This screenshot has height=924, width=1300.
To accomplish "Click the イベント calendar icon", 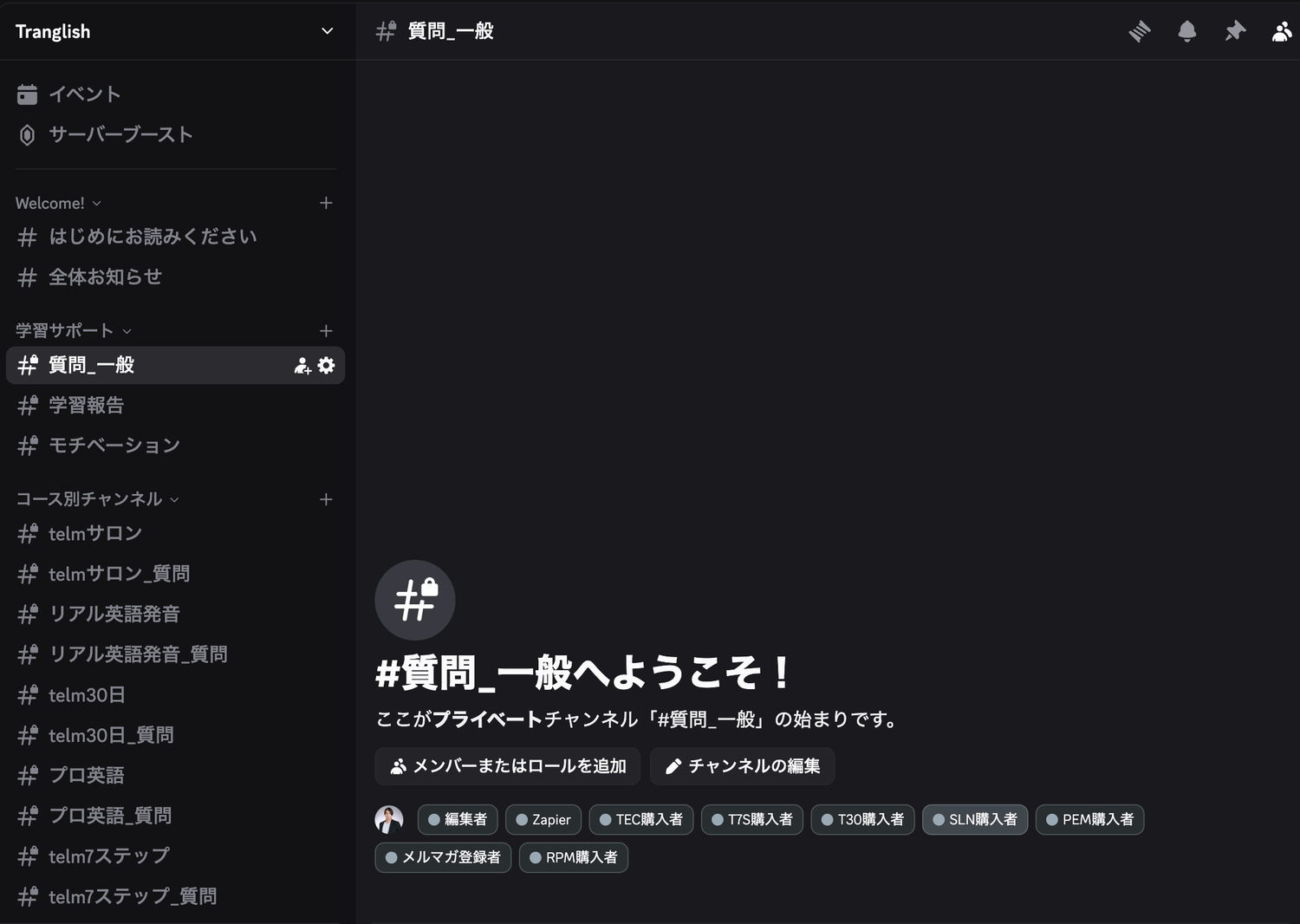I will click(27, 94).
